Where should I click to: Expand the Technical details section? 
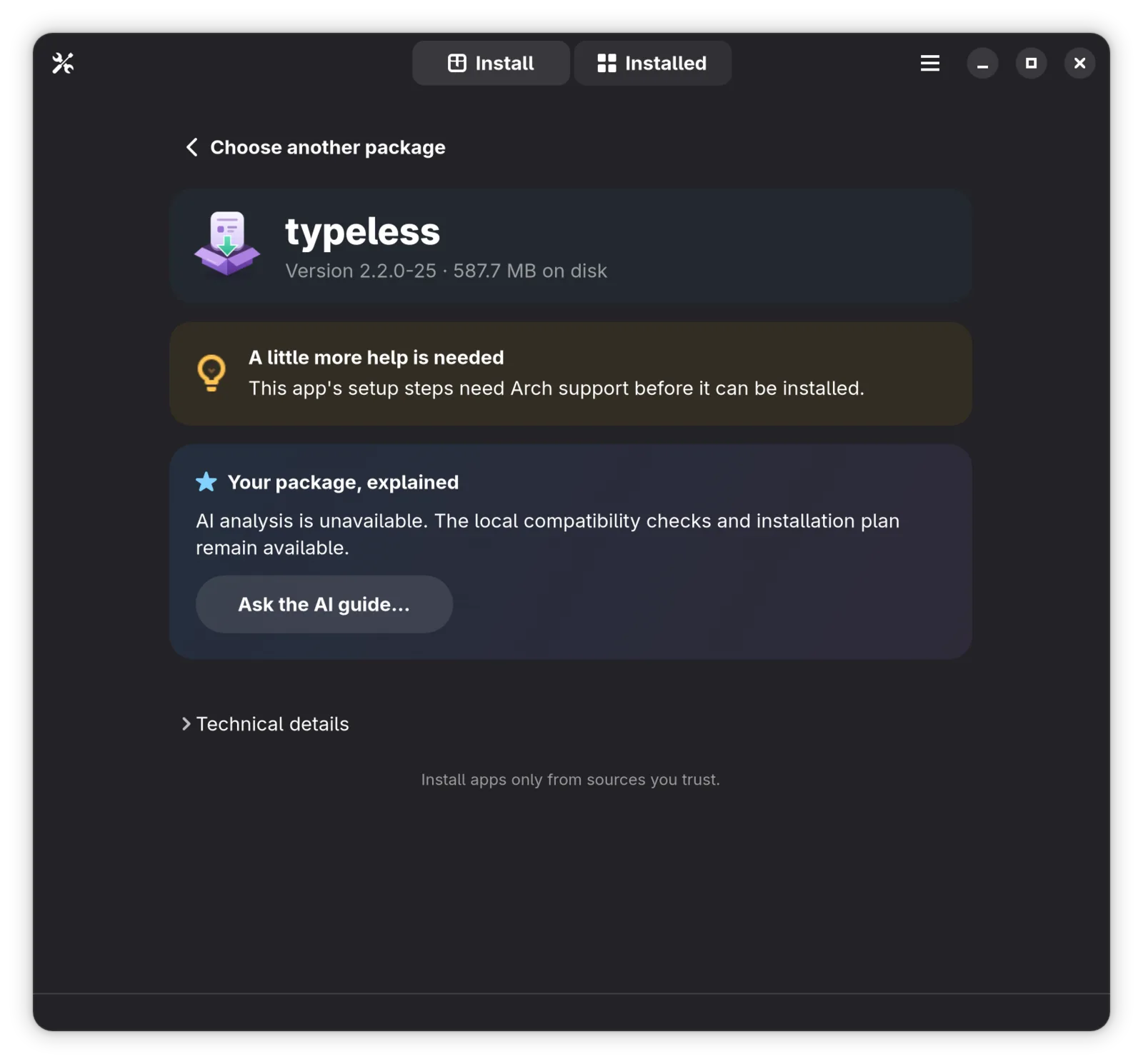click(x=266, y=724)
